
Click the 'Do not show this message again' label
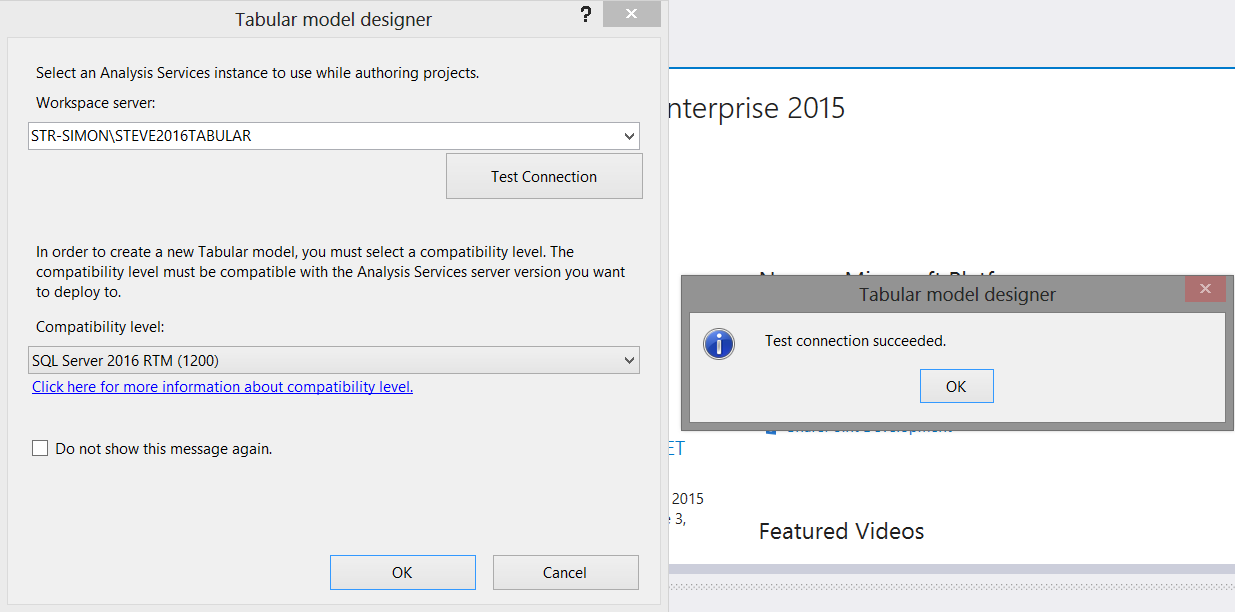click(164, 449)
